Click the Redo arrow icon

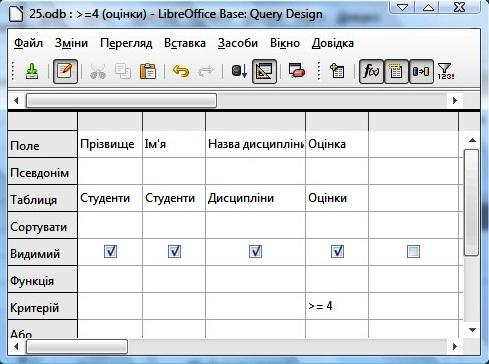click(205, 71)
